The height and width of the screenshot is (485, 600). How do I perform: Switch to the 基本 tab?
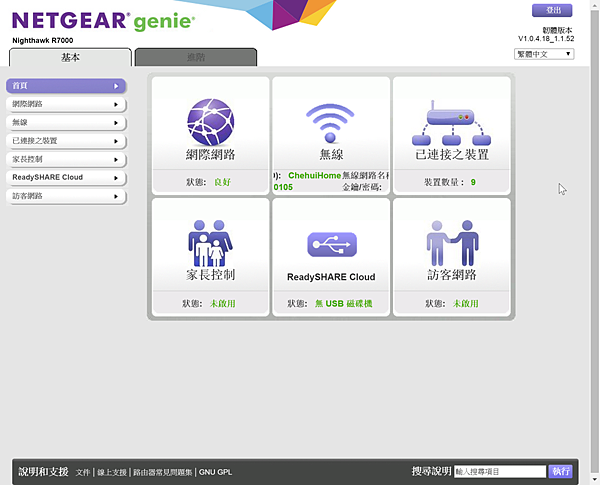[x=70, y=57]
